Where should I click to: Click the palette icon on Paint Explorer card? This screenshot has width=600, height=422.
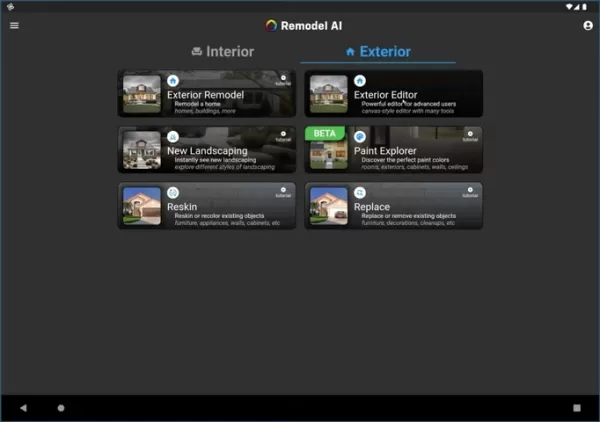(x=360, y=137)
